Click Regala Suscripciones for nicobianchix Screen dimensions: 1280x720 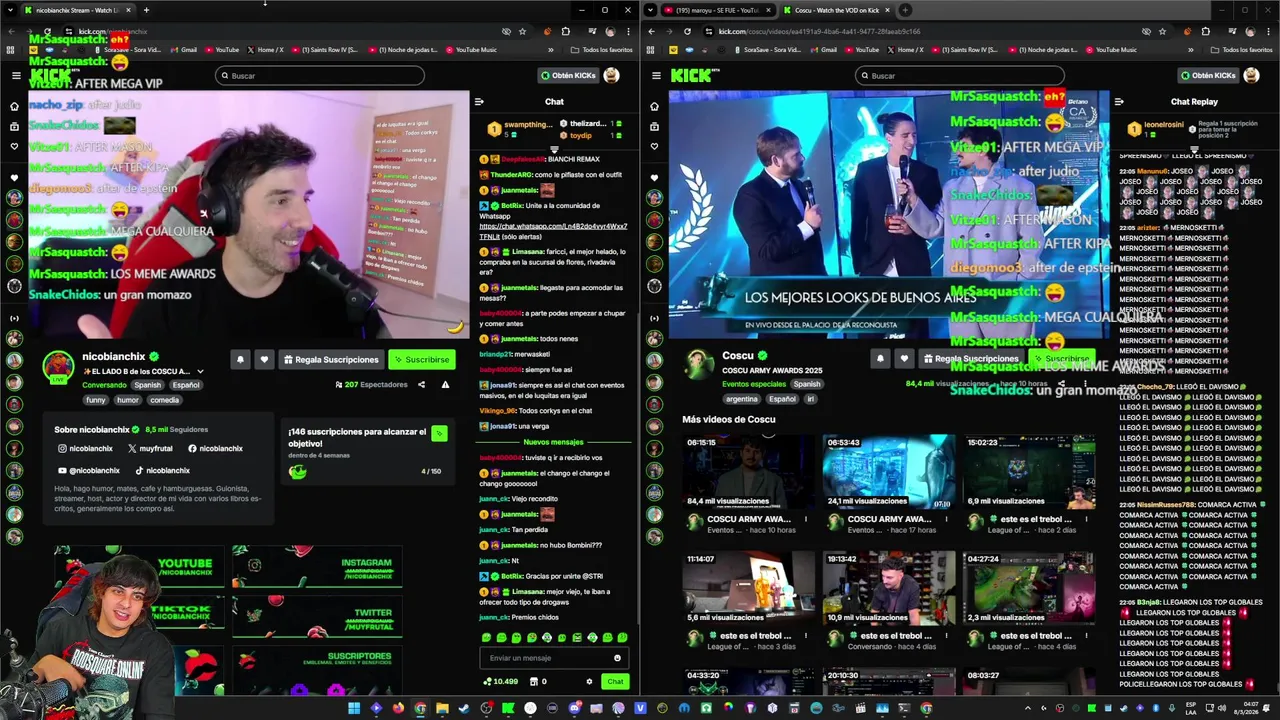tap(331, 359)
